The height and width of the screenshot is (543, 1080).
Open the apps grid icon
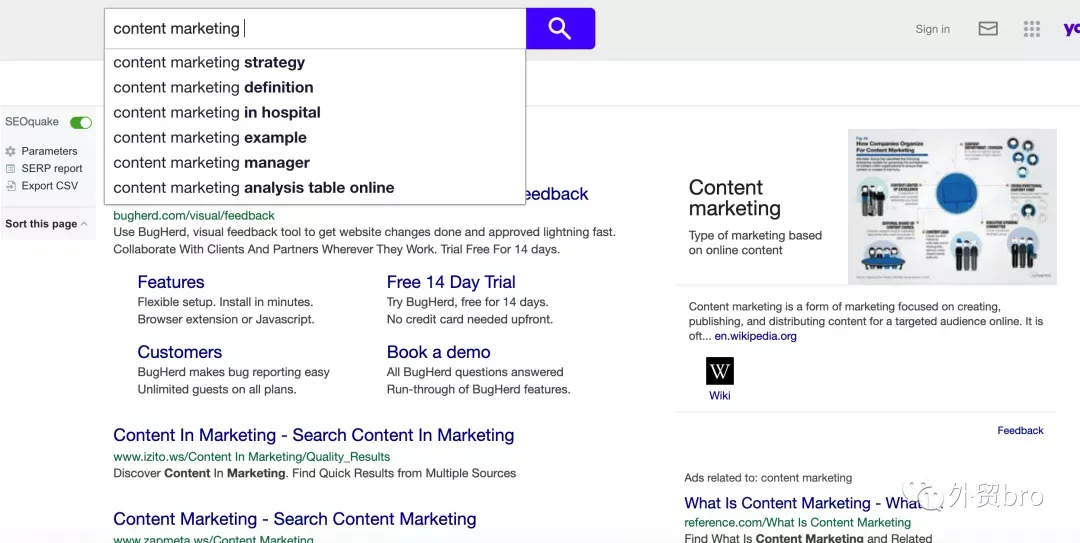coord(1031,28)
